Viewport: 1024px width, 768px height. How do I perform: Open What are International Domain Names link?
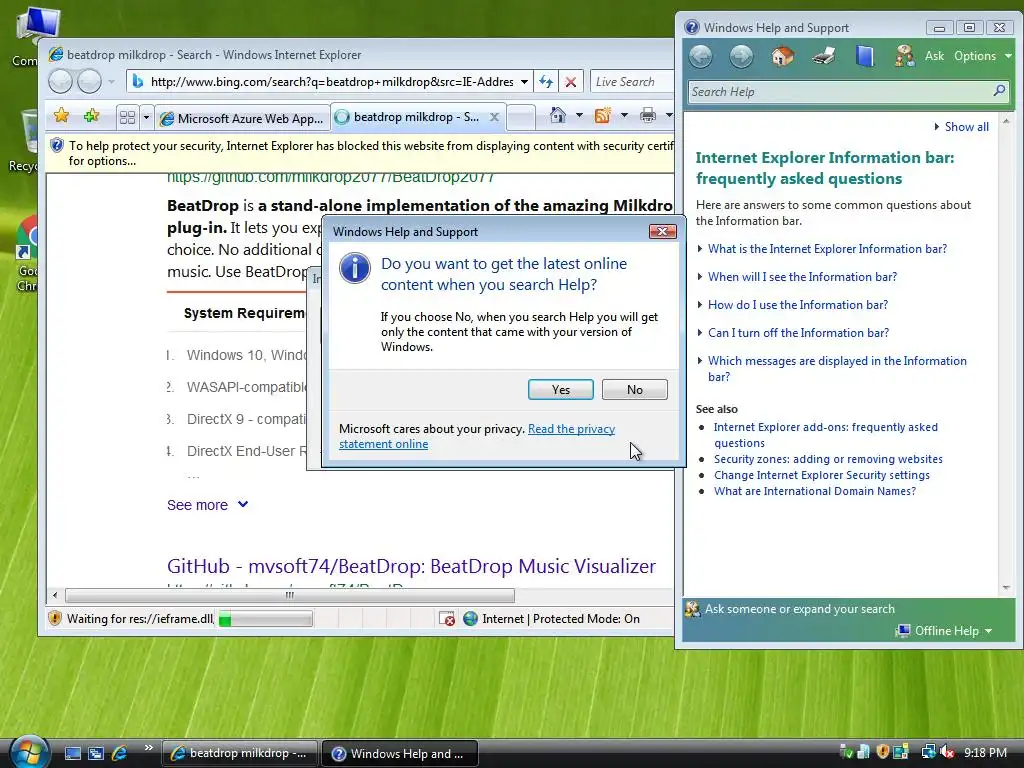[814, 491]
